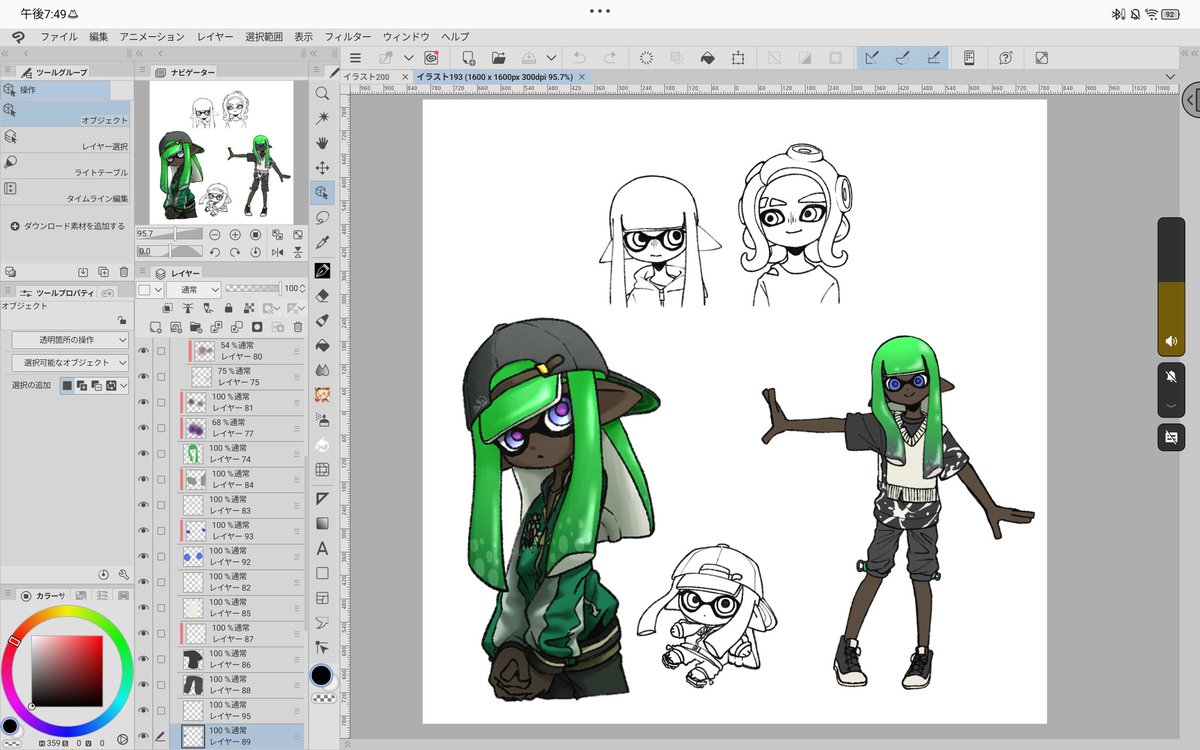
Task: Select the Blend tool droplets icon
Action: point(322,370)
